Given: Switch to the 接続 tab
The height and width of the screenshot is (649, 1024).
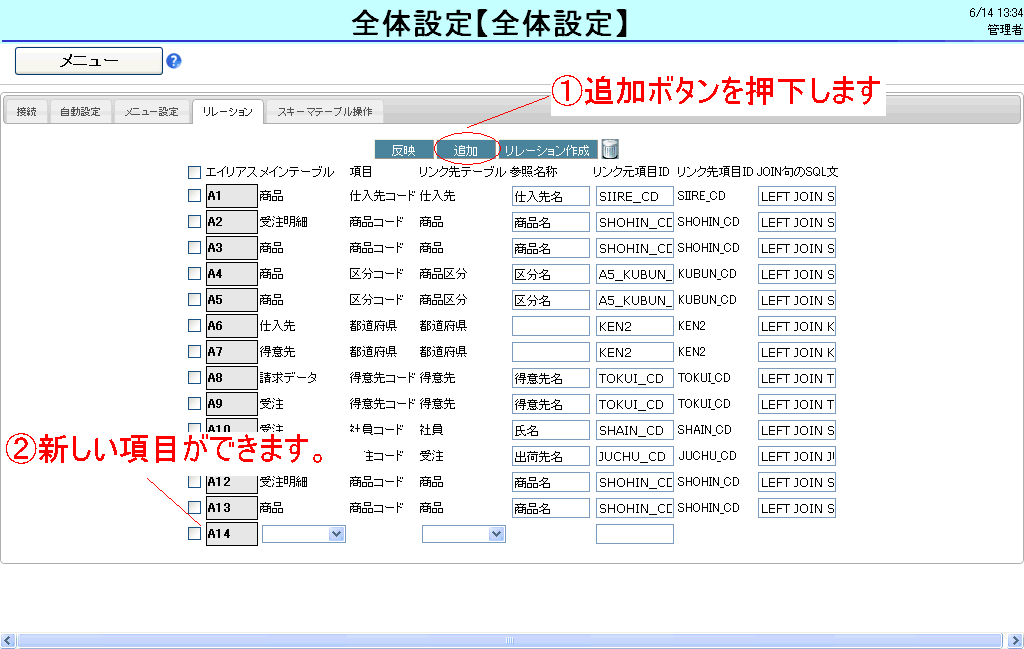Looking at the screenshot, I should click(26, 112).
